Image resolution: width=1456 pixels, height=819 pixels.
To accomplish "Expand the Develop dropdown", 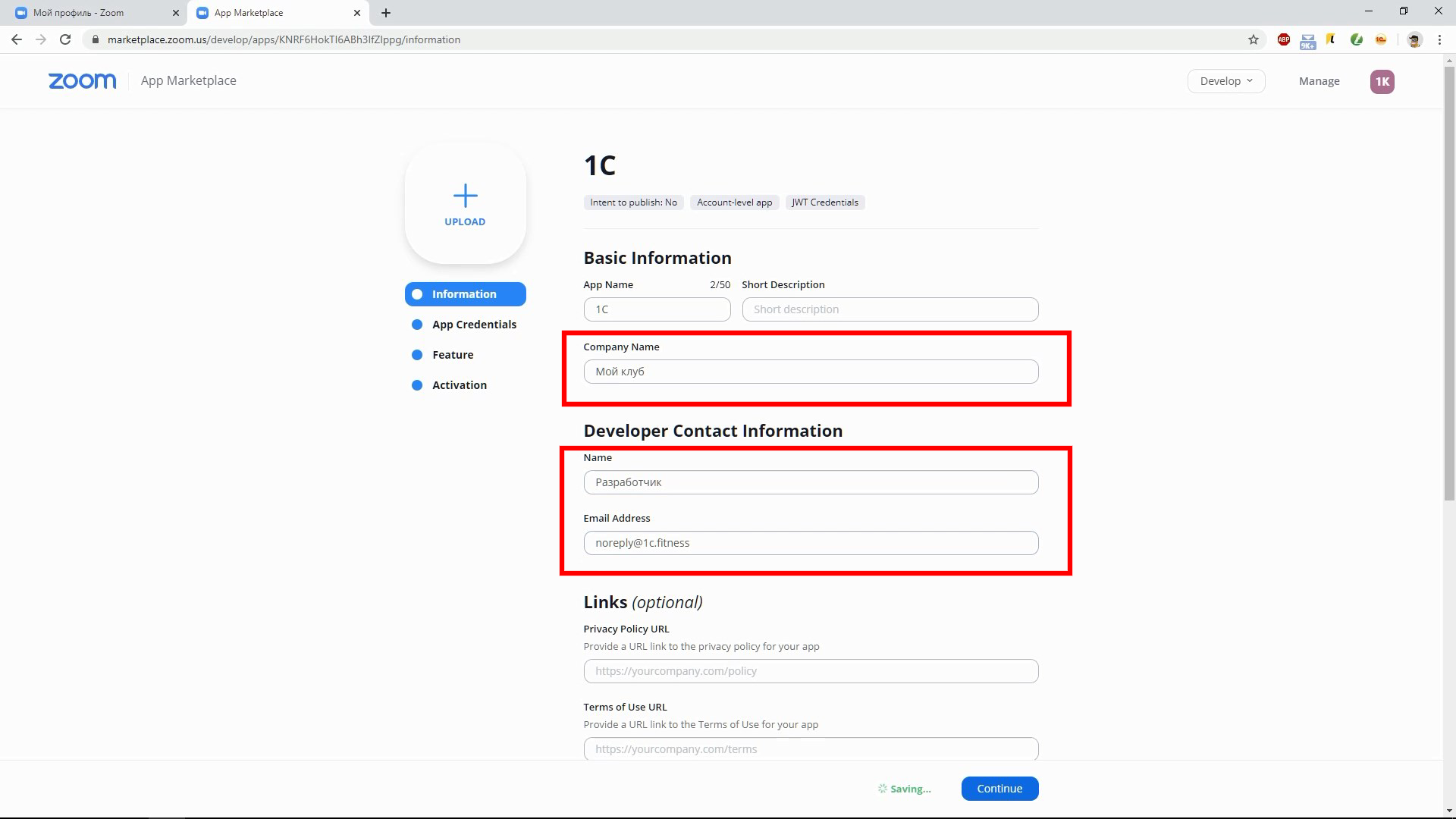I will 1226,81.
